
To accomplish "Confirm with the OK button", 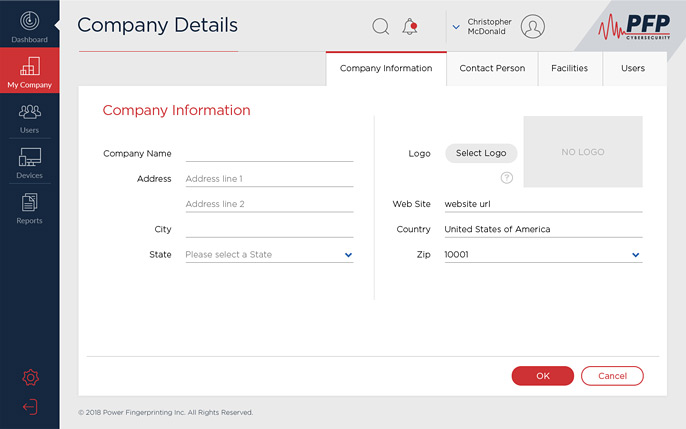I will [542, 376].
